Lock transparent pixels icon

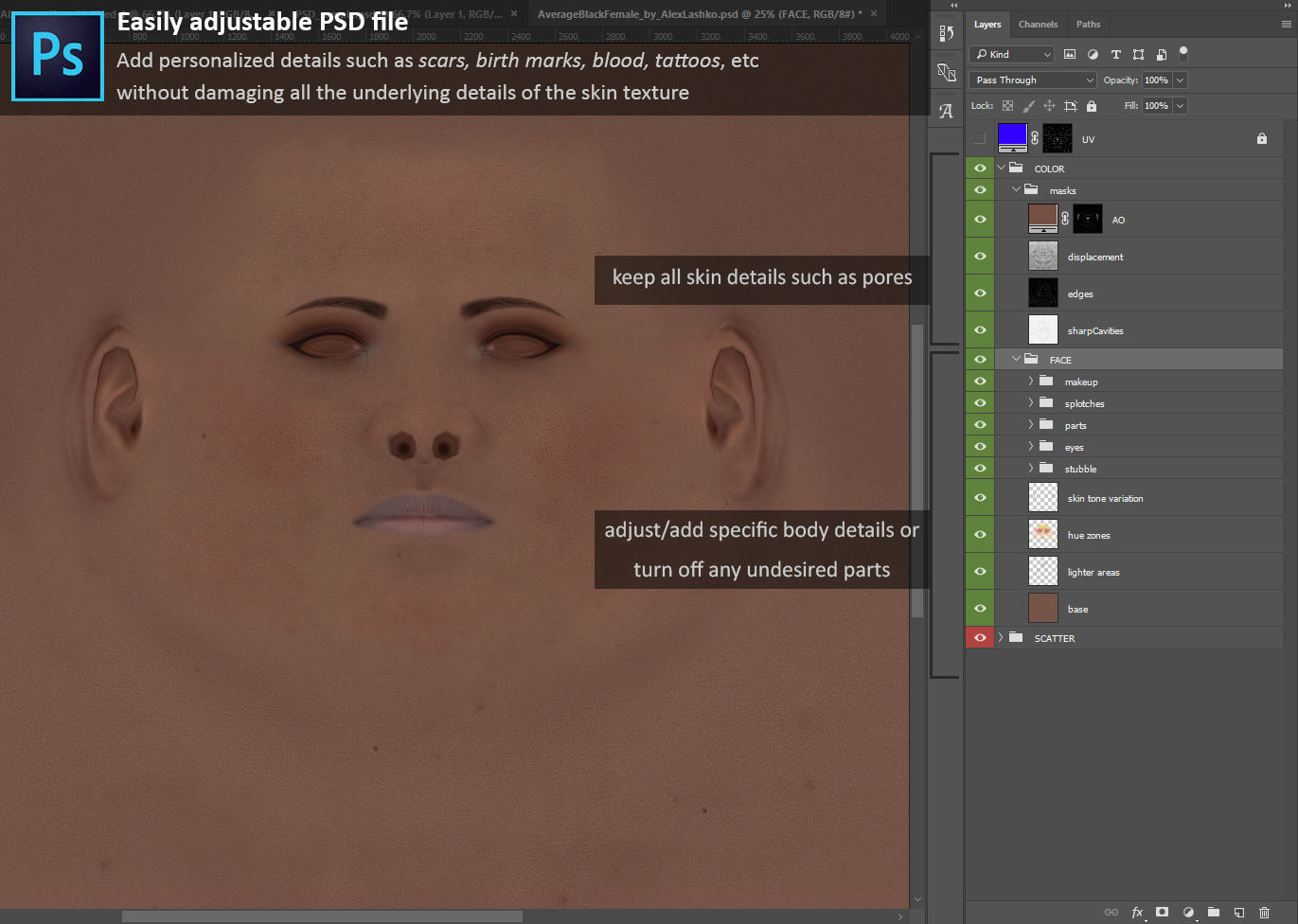coord(1007,106)
